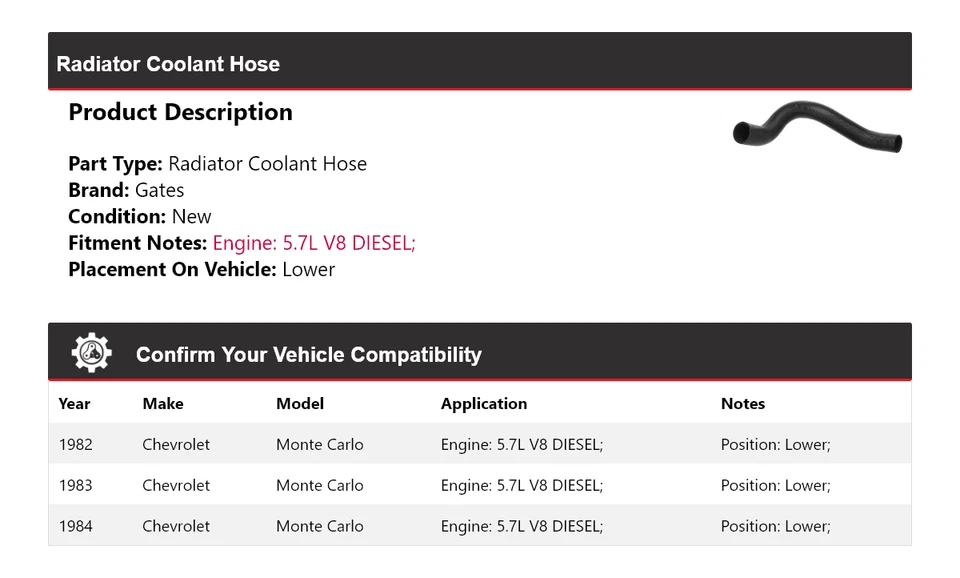960x578 pixels.
Task: Click the Brand Gates text
Action: click(126, 190)
